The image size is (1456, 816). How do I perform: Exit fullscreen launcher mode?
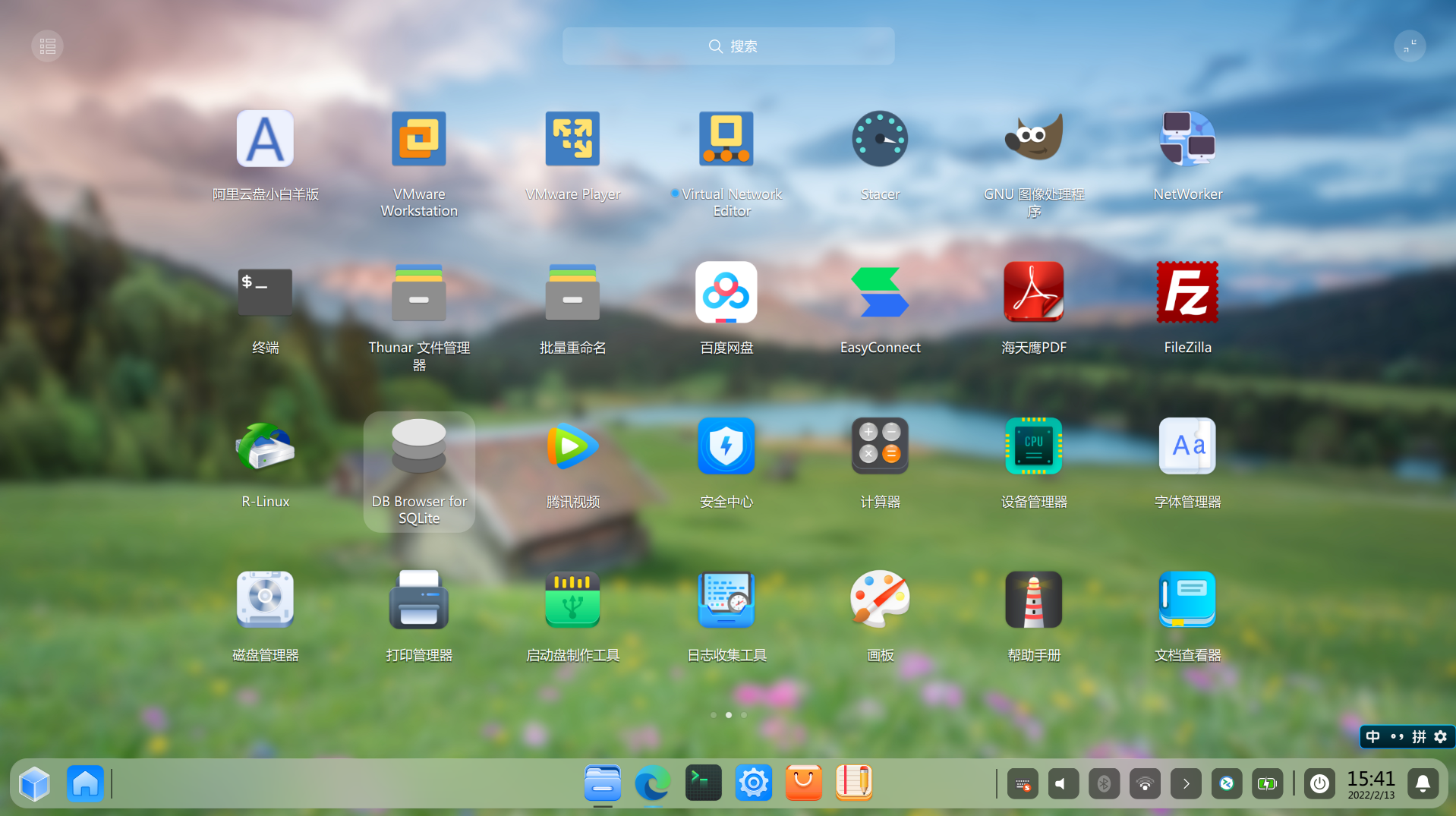click(x=1410, y=46)
